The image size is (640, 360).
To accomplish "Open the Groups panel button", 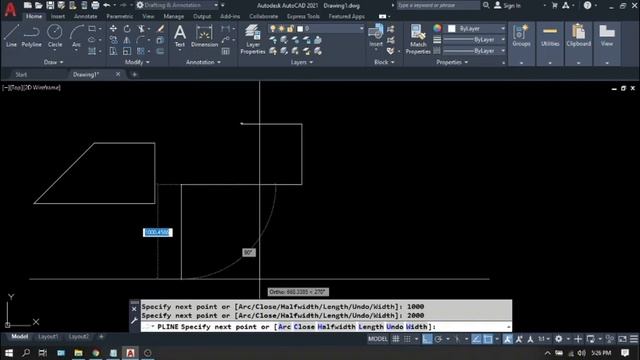I will [x=521, y=36].
